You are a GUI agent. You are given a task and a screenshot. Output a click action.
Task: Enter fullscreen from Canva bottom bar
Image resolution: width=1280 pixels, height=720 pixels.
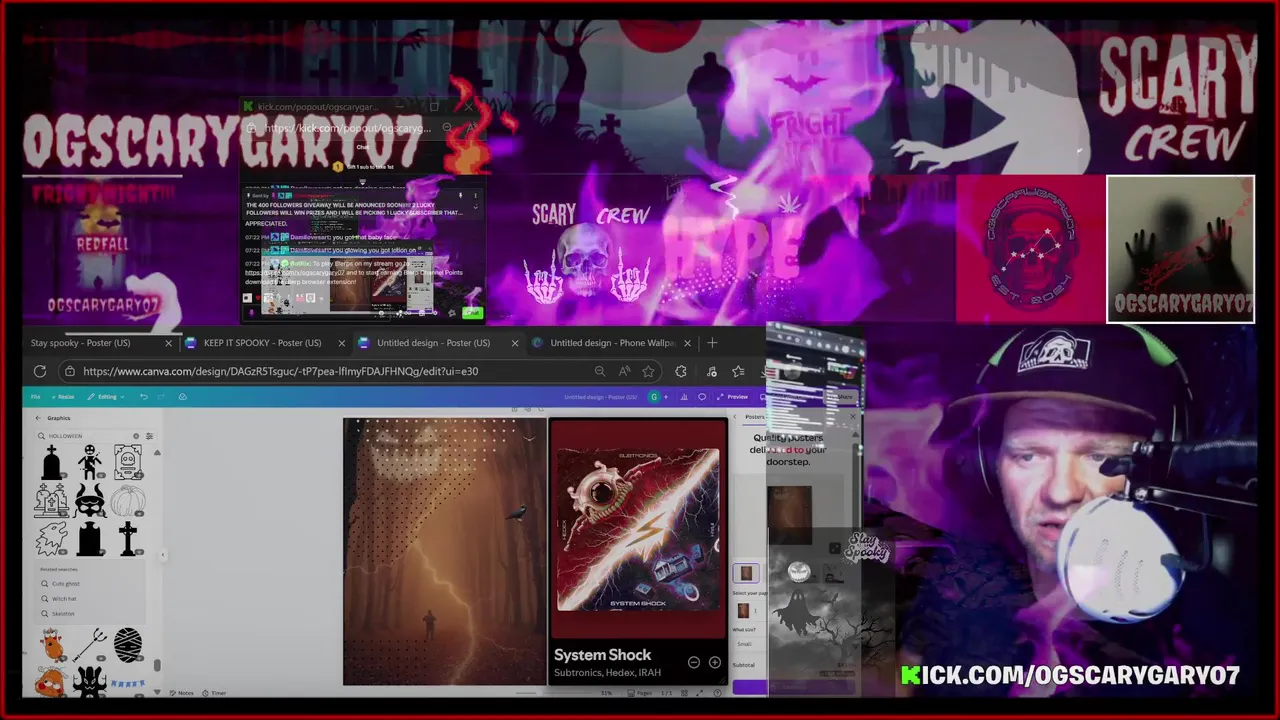[699, 693]
